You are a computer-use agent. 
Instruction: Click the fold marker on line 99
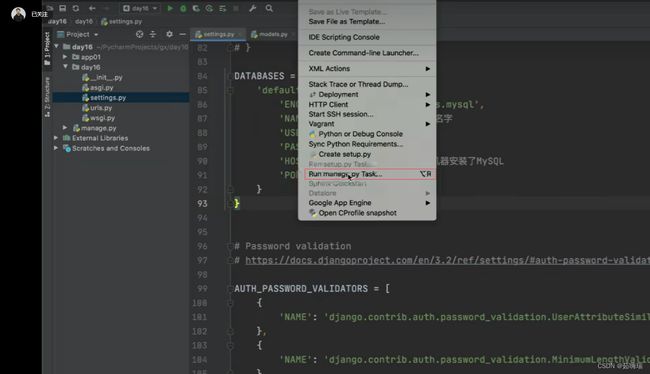pos(230,289)
